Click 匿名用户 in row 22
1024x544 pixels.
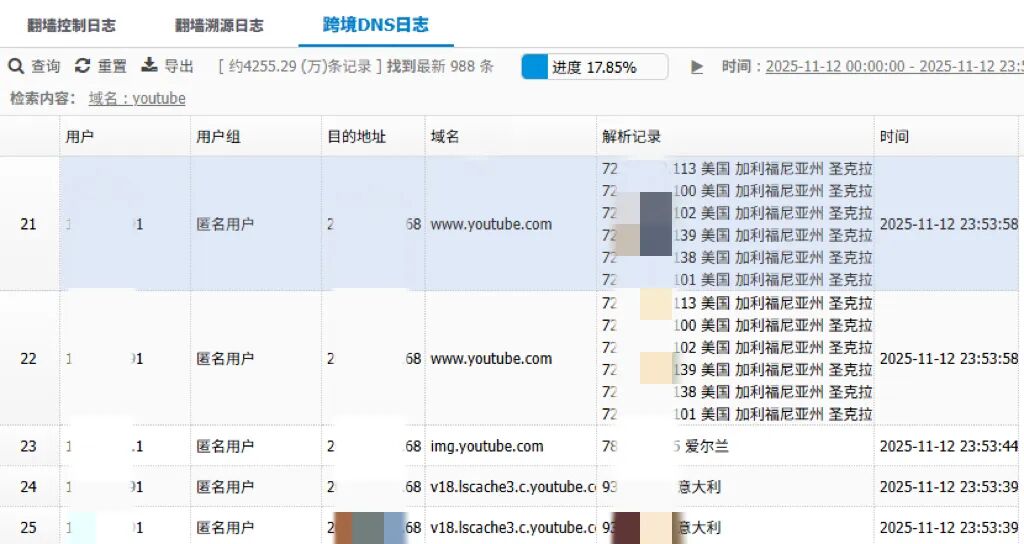[x=225, y=359]
